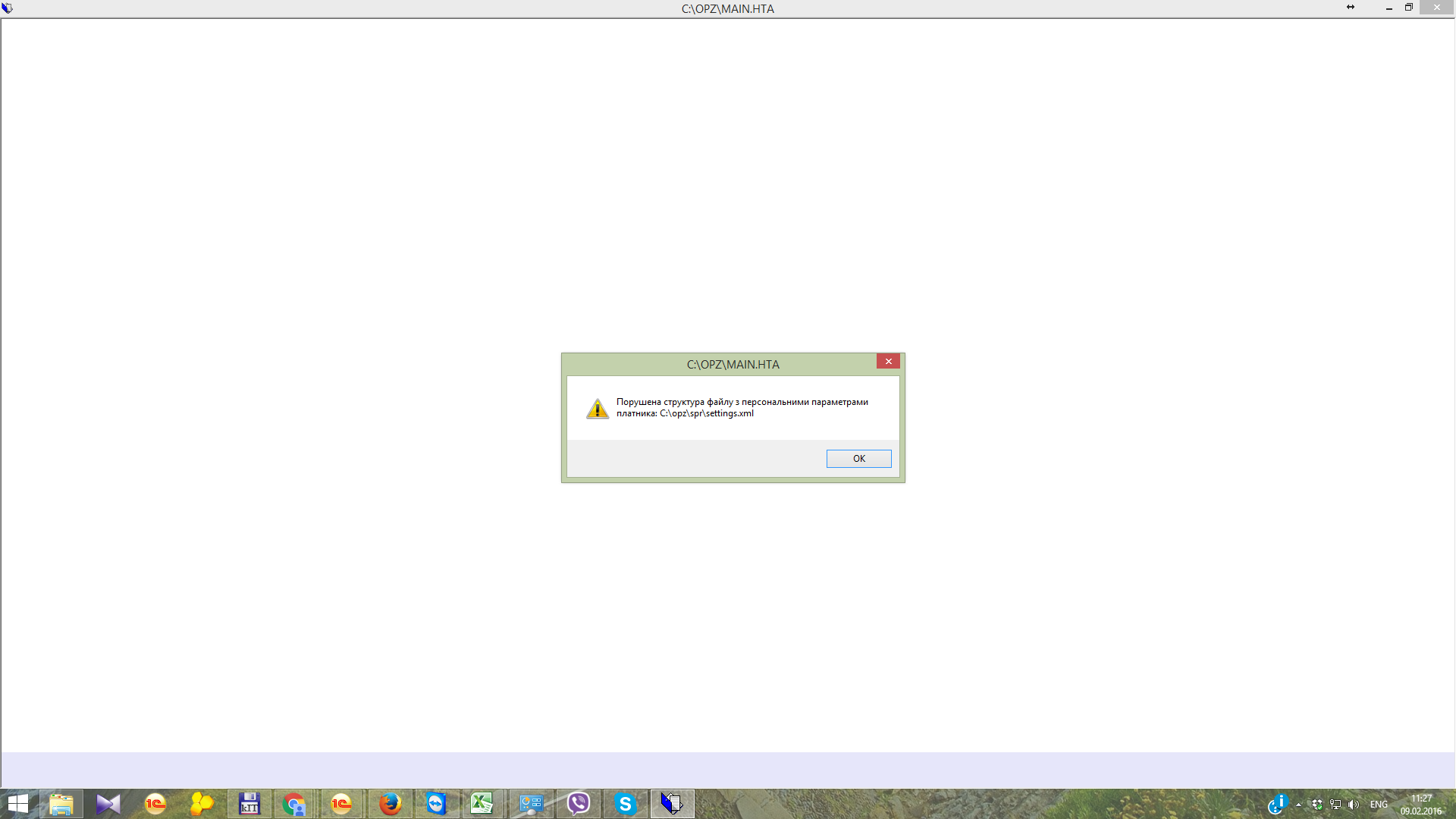Screen dimensions: 1456x819
Task: Close the C:\OPZ\MAIN.HTA warning dialog
Action: (x=888, y=362)
